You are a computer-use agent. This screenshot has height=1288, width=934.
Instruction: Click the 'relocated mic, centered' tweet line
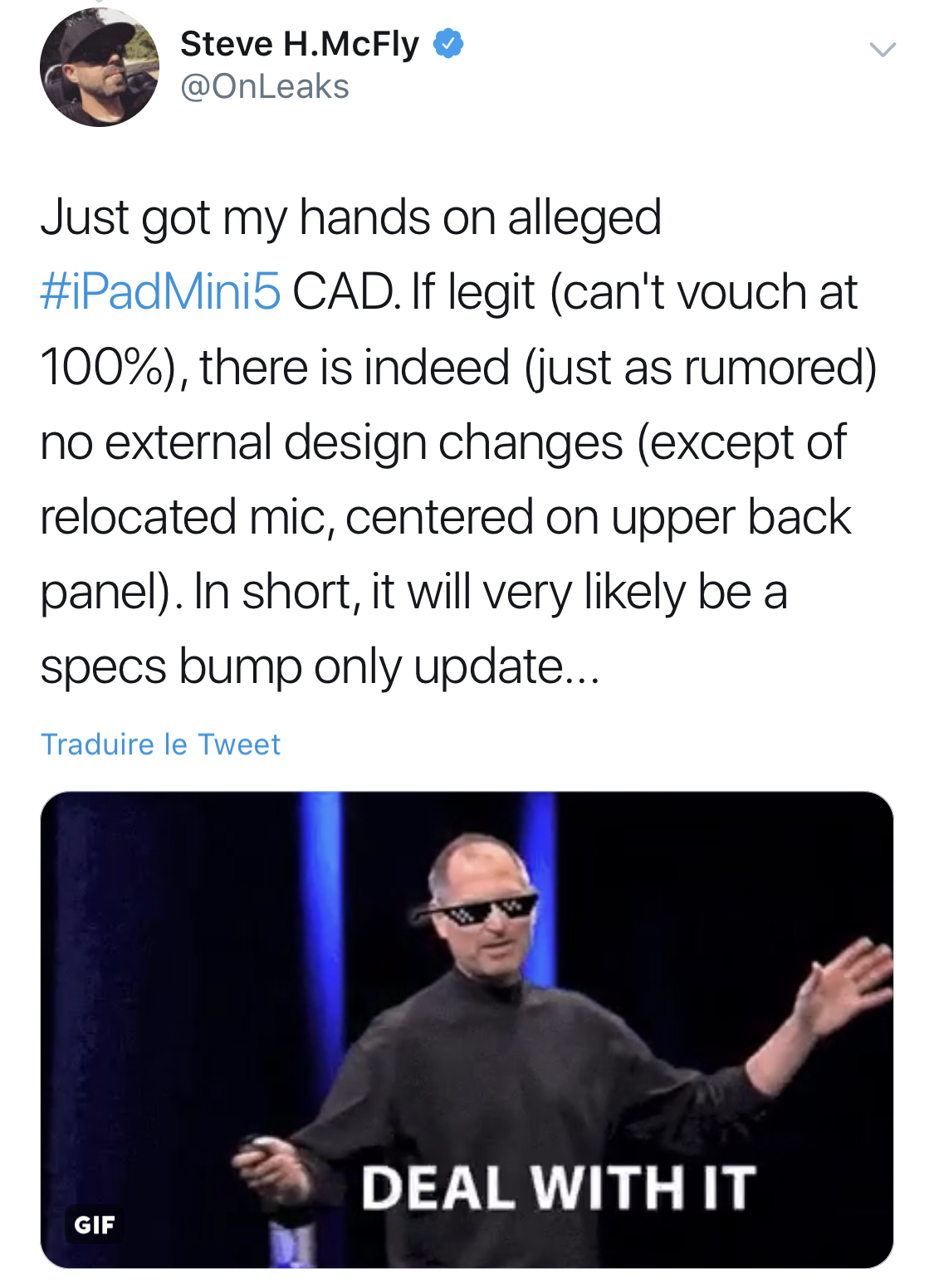click(445, 517)
